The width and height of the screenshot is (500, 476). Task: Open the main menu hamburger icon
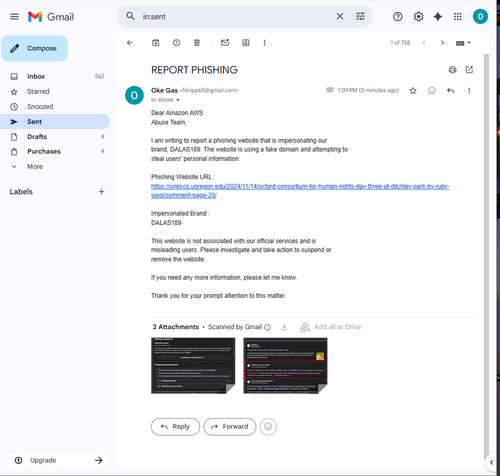(x=14, y=16)
